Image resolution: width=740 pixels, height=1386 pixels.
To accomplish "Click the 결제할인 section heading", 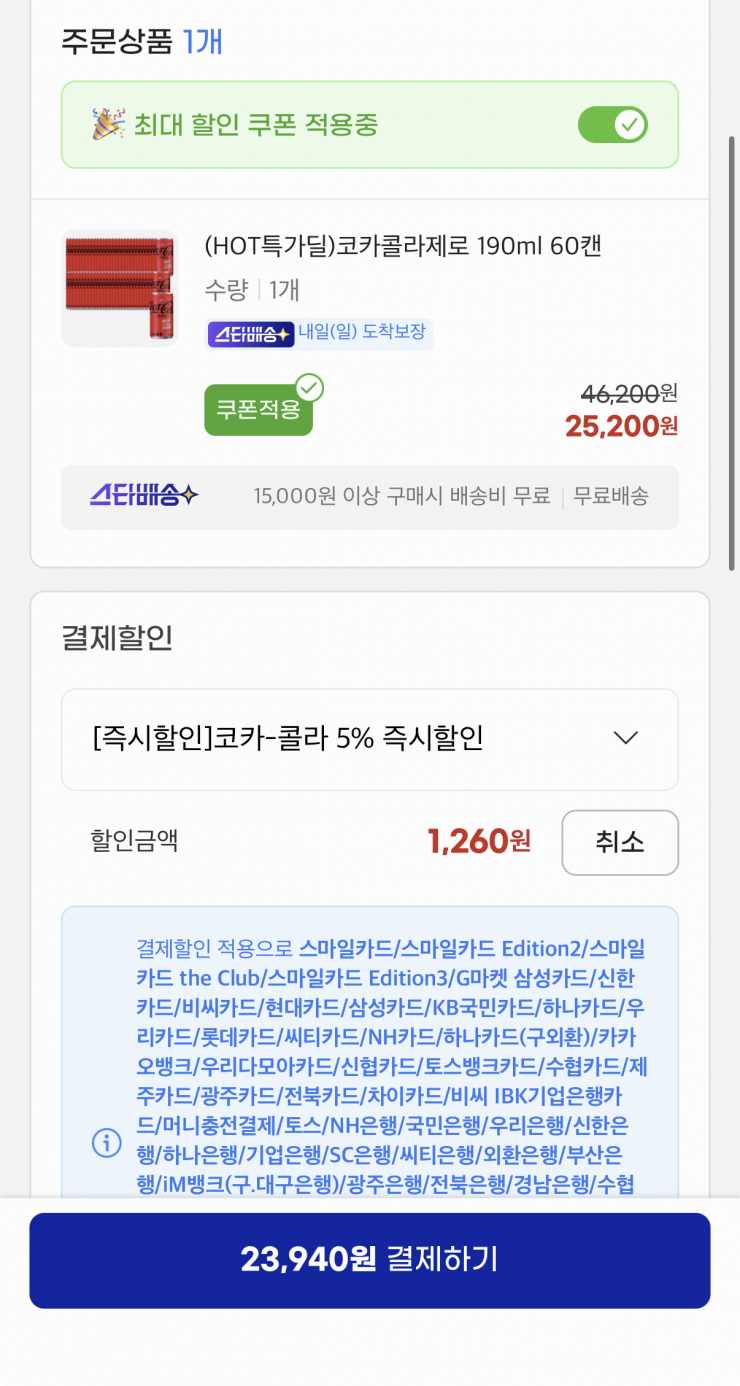I will (x=117, y=638).
